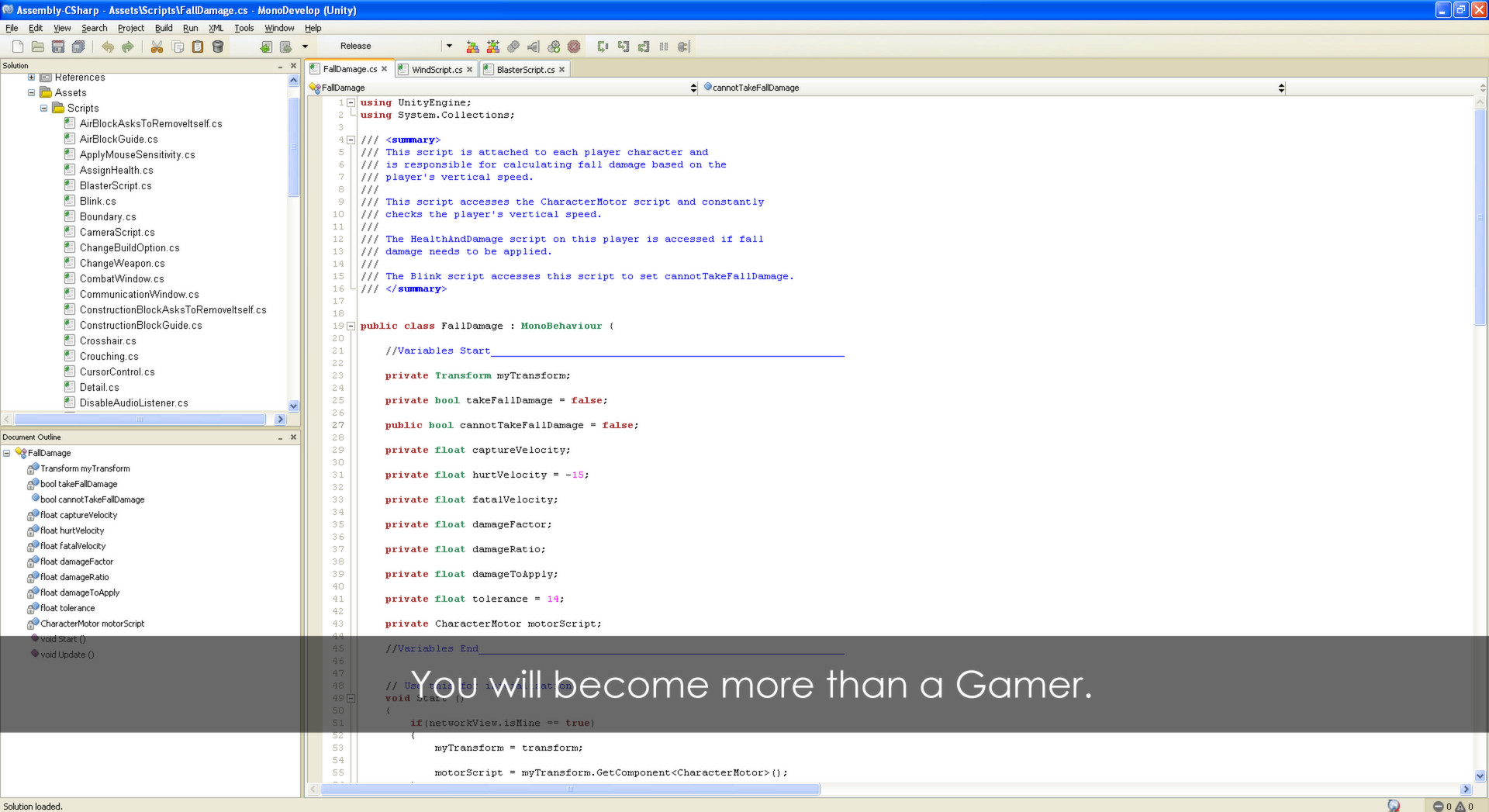Screen dimensions: 1489x812
Task: Select bool cannotTakeFallDamage in Document Outline
Action: tap(92, 499)
